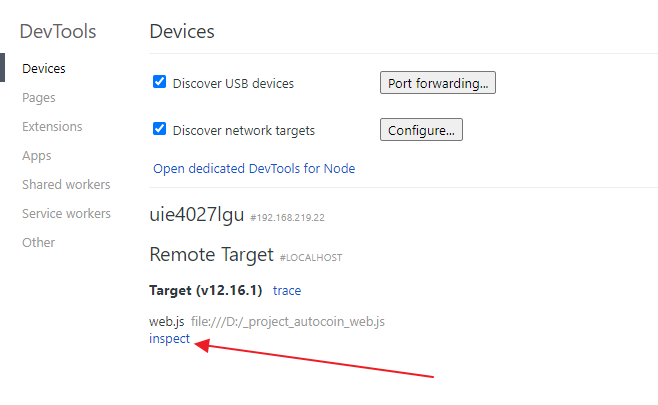
Task: Click the Configure button for network targets
Action: coord(421,130)
